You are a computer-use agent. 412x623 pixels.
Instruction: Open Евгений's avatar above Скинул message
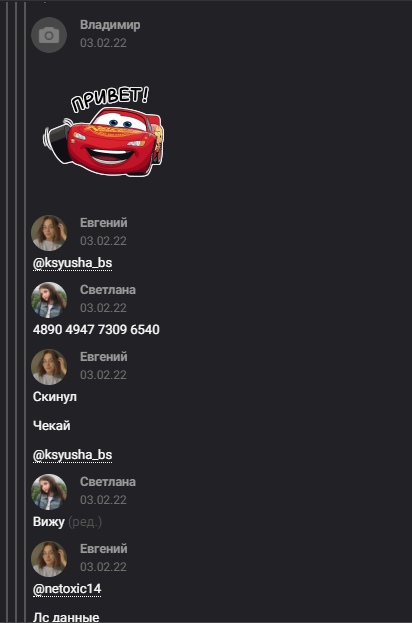click(x=49, y=367)
